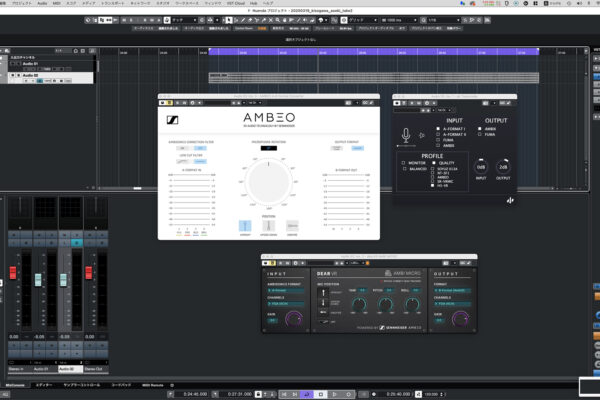
Task: Select endfire mic position in dearVR
Action: [323, 312]
